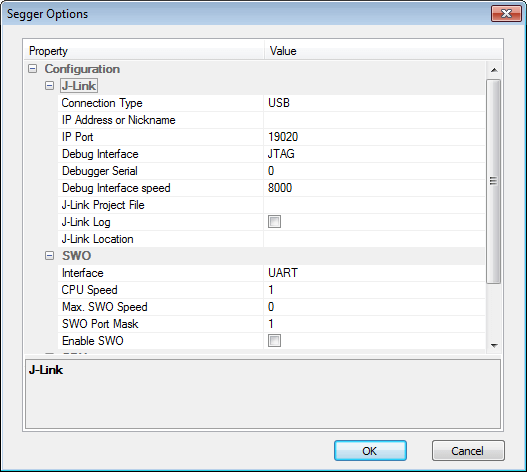
Task: Click the Value column header
Action: (383, 51)
